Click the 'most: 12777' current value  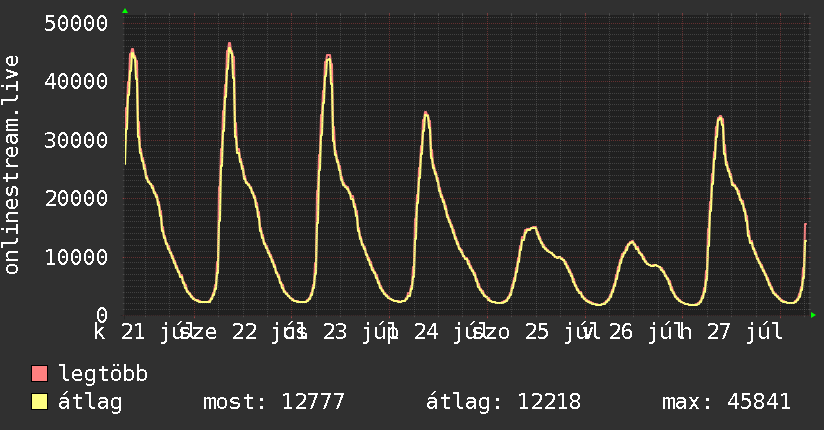coord(273,402)
